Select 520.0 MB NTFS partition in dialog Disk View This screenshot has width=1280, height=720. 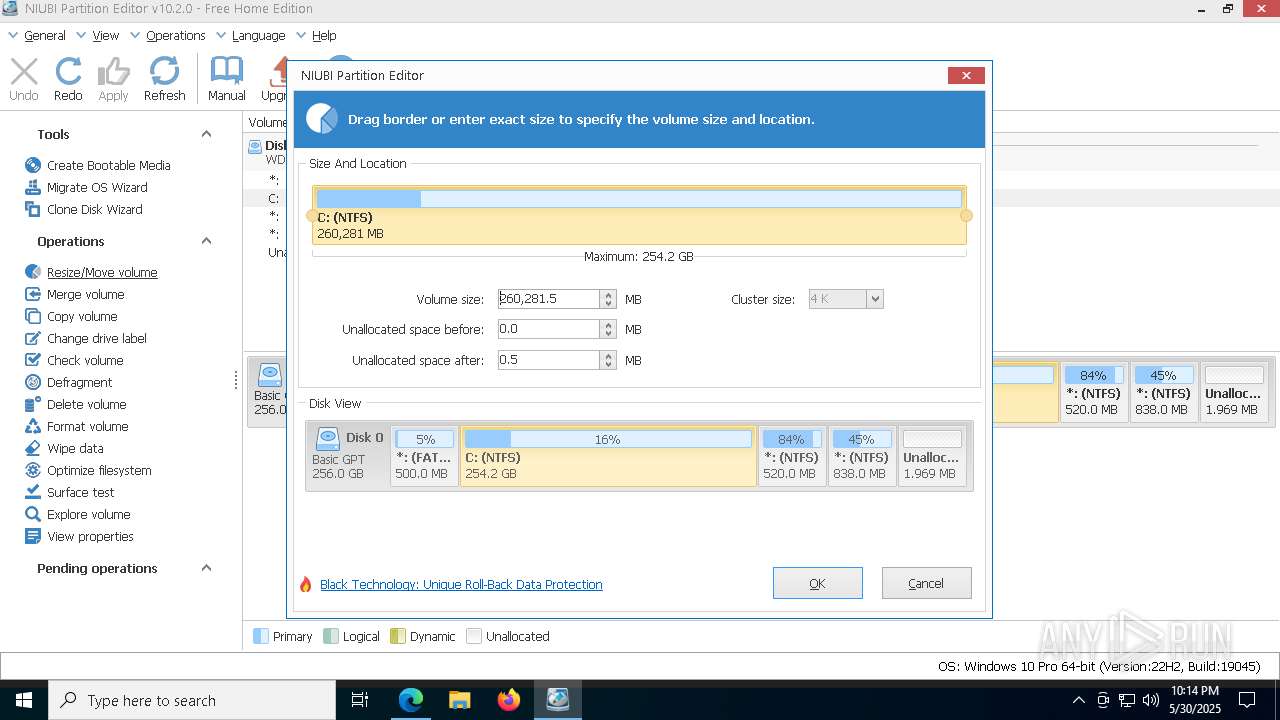[791, 455]
